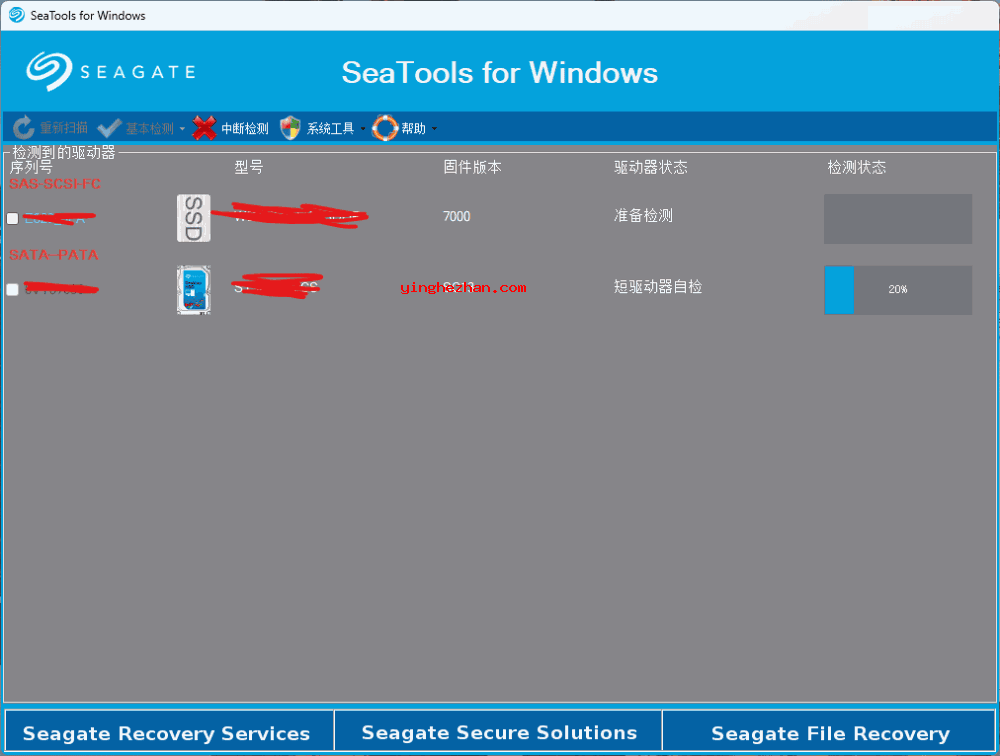The height and width of the screenshot is (756, 1000).
Task: Check the SATA-PATA drive checkbox
Action: [12, 290]
